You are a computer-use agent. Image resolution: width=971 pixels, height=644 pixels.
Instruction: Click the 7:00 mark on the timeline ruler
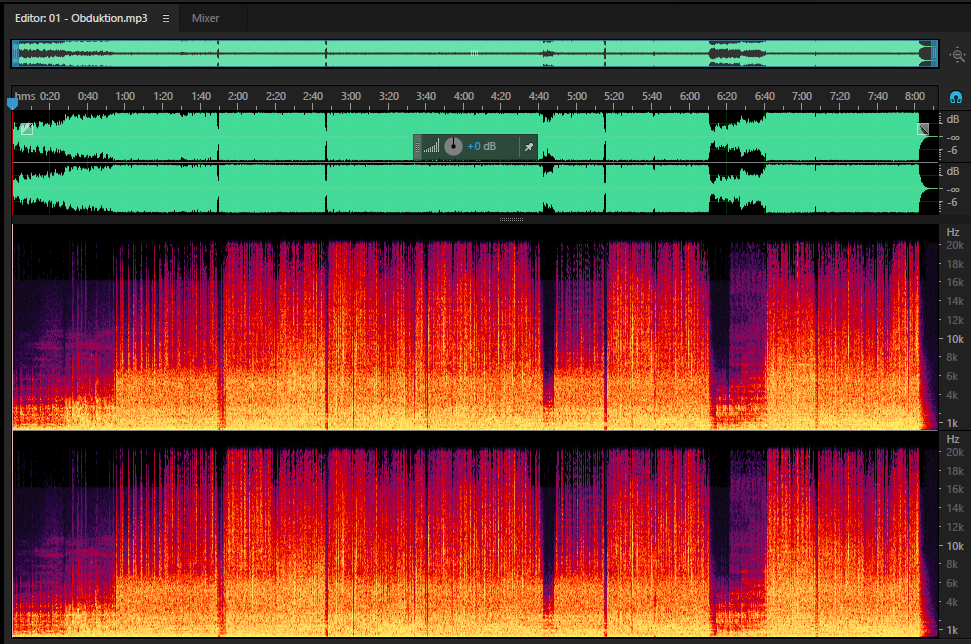[801, 96]
